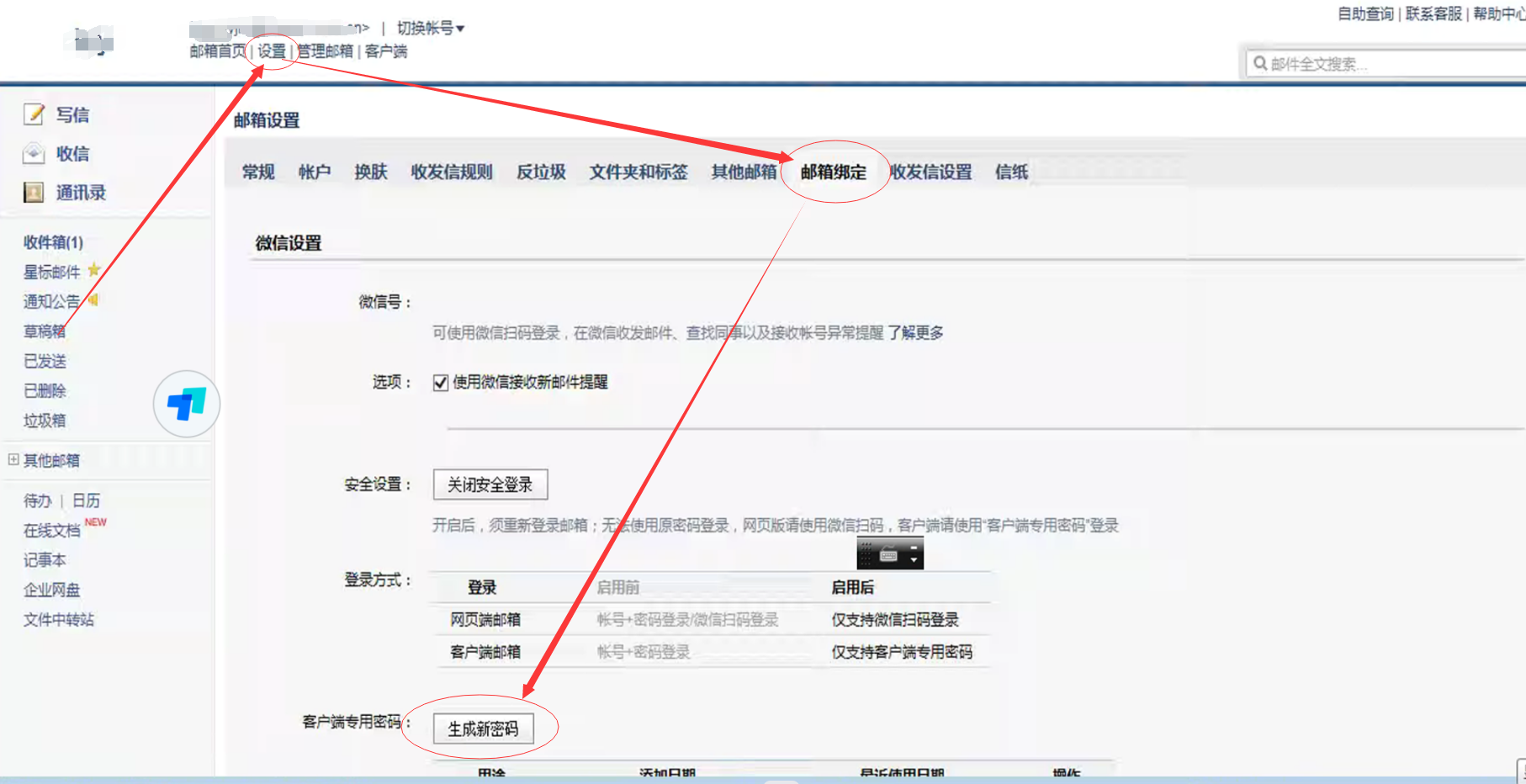The height and width of the screenshot is (784, 1526).
Task: Open the 切换帐号 dropdown
Action: [431, 28]
